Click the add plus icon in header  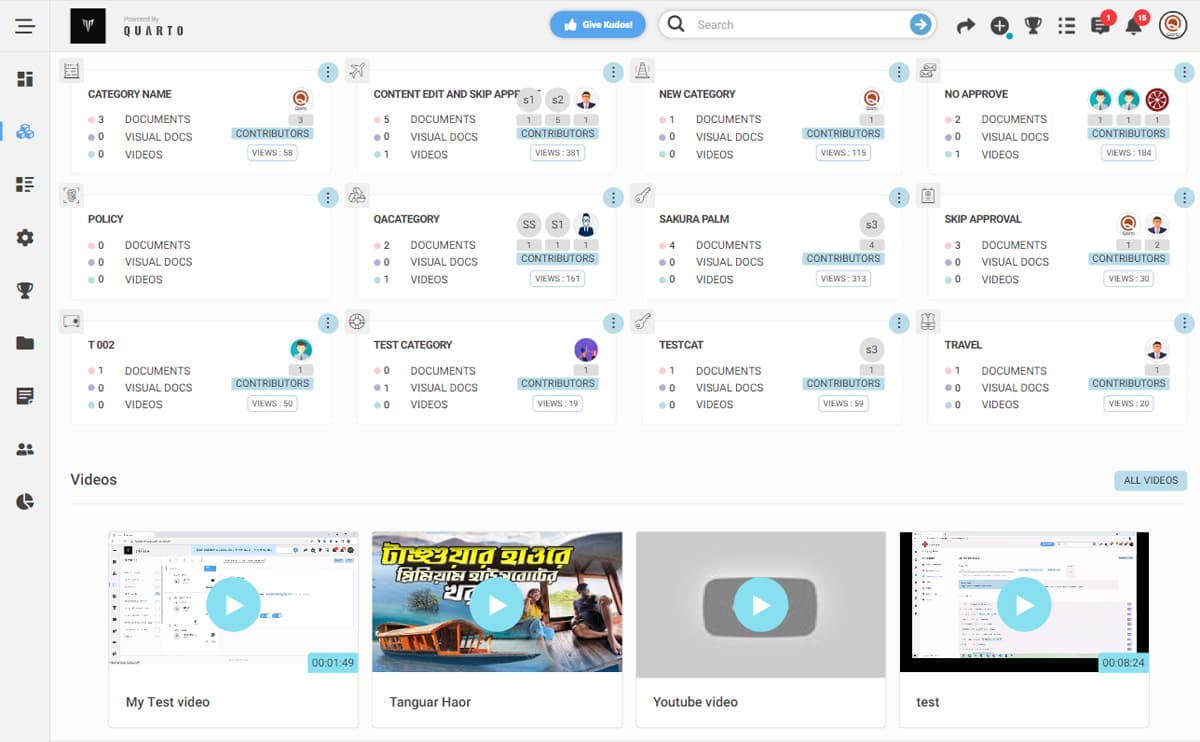[x=999, y=26]
